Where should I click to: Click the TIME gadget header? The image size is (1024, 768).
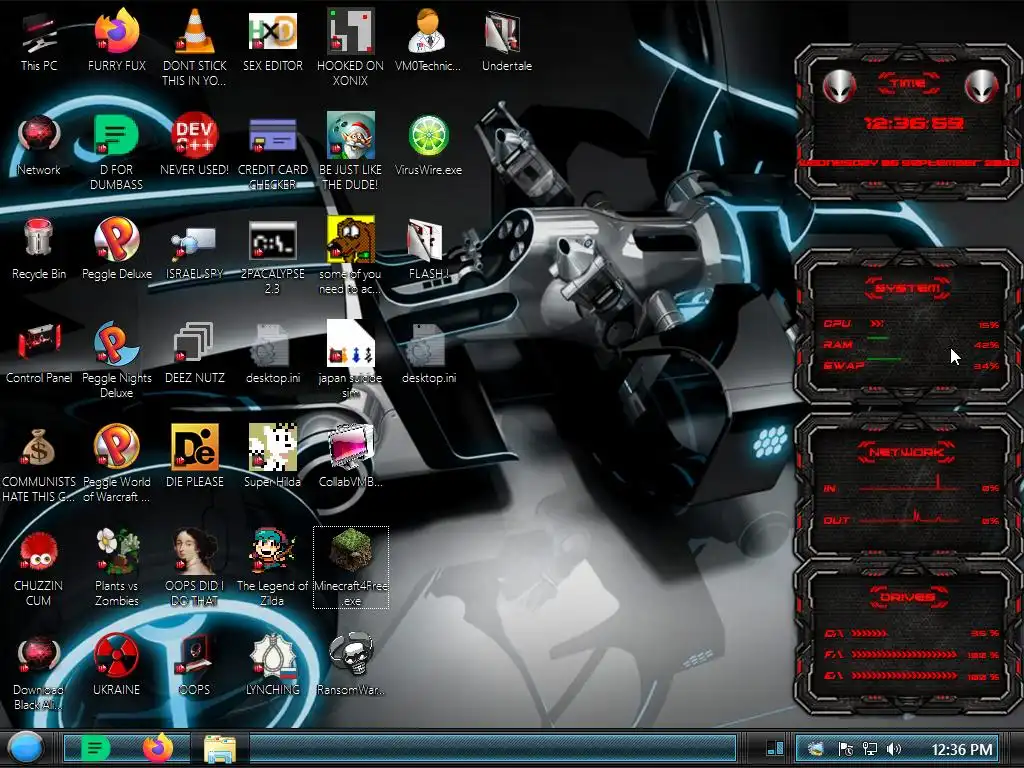point(908,83)
